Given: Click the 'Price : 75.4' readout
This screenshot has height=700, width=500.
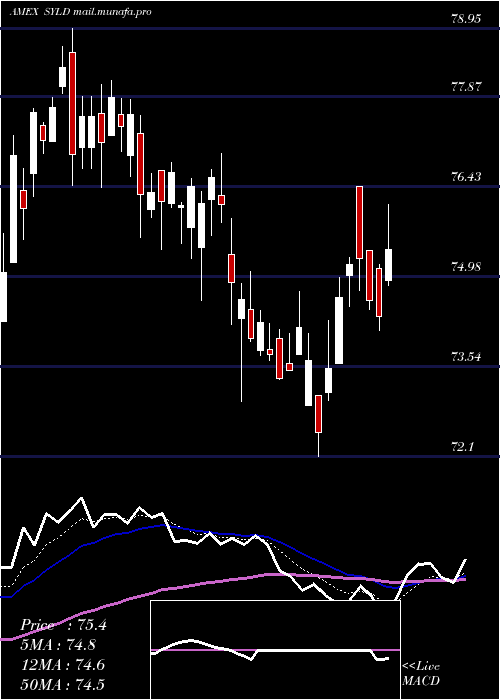Looking at the screenshot, I should (63, 625).
